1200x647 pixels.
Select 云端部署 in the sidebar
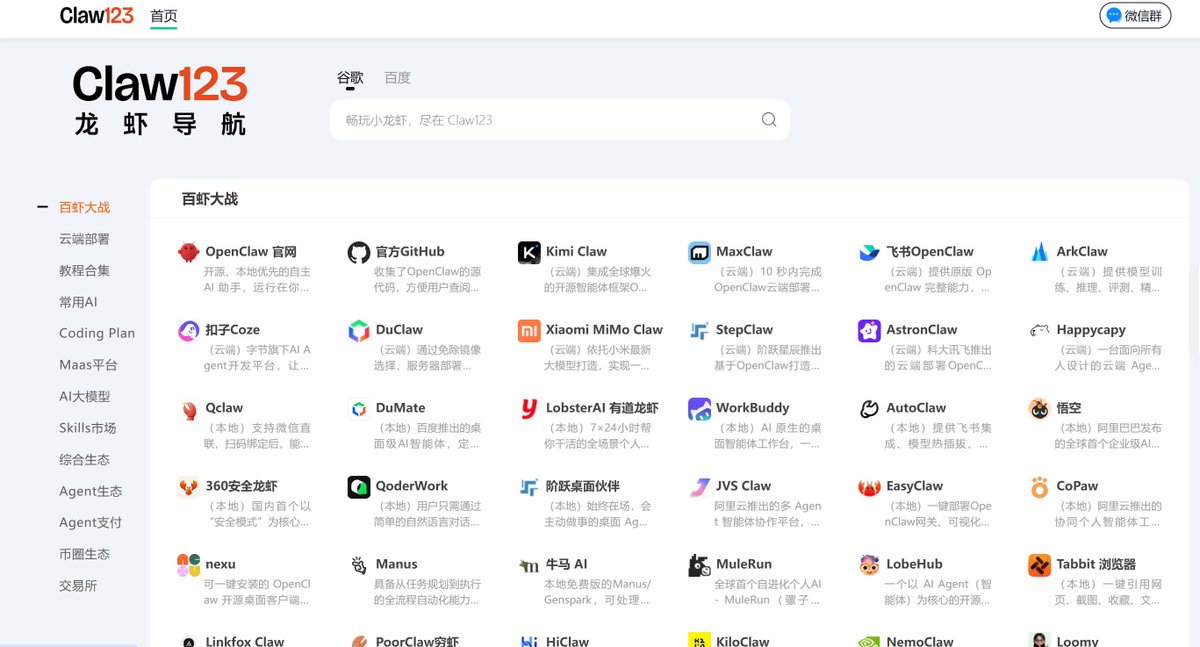84,239
